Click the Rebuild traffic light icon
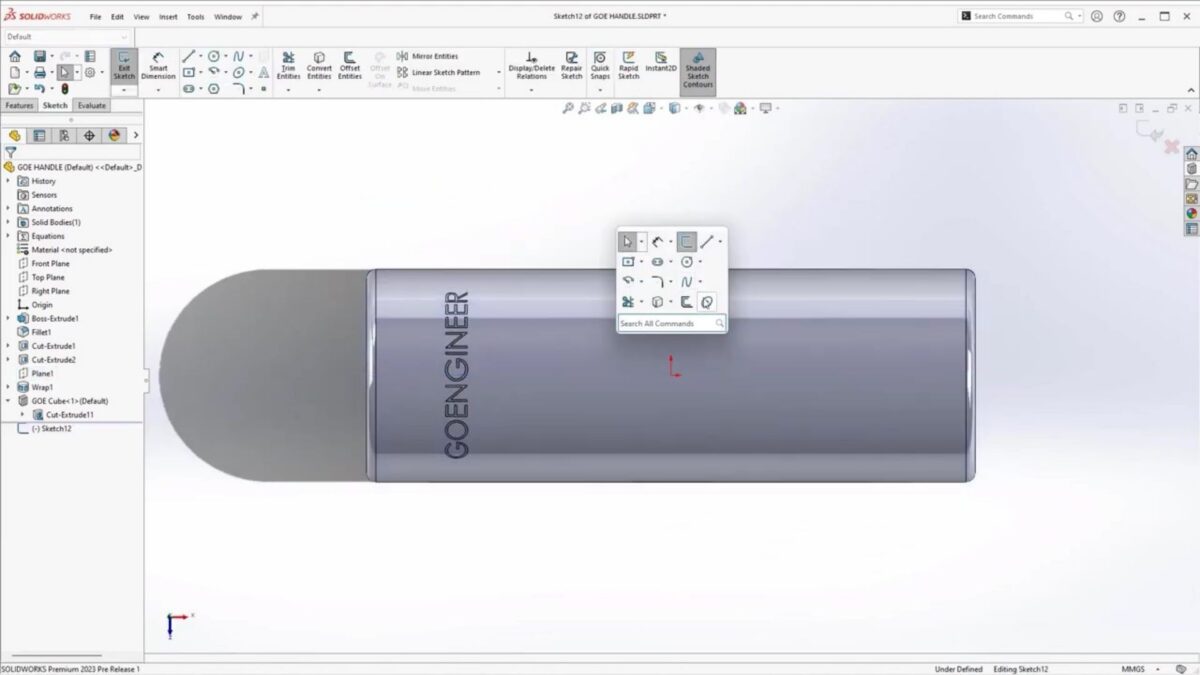Image resolution: width=1200 pixels, height=675 pixels. (x=65, y=89)
